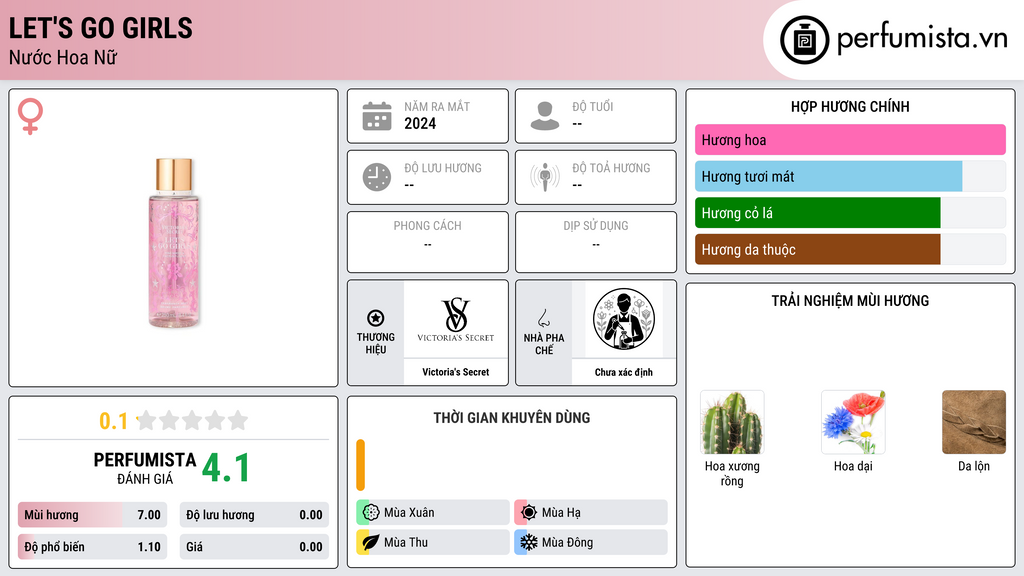This screenshot has width=1024, height=576.
Task: Select the Mùa Hạ season button
Action: point(590,513)
